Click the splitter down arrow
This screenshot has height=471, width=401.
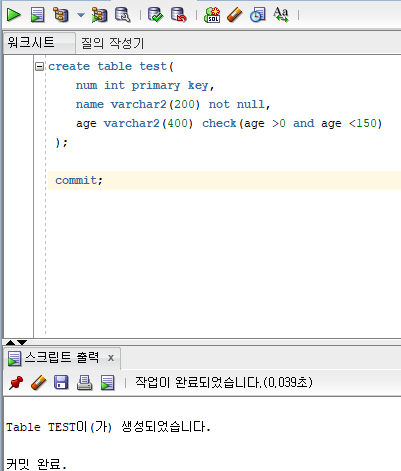point(22,342)
